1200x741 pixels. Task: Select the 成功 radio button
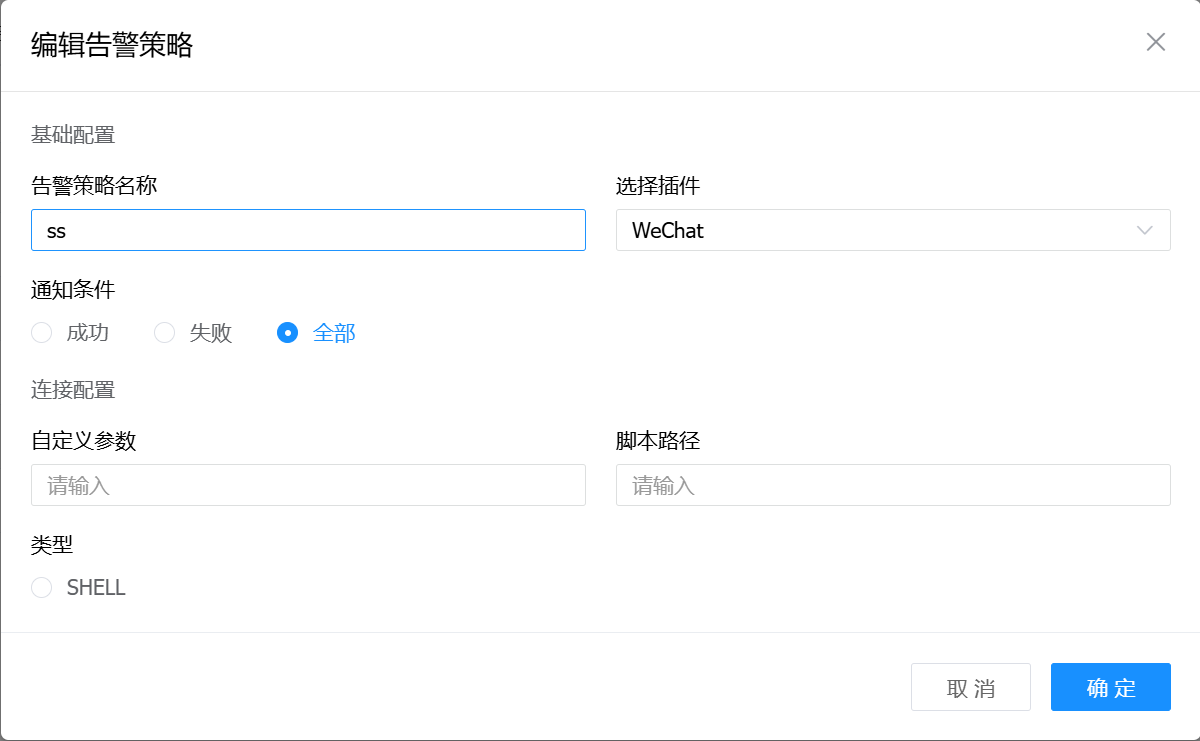[x=42, y=333]
